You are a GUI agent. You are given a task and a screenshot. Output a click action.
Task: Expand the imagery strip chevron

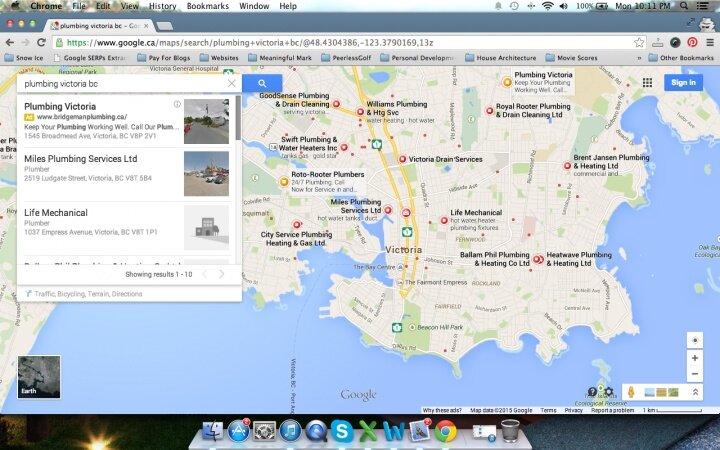(x=695, y=392)
